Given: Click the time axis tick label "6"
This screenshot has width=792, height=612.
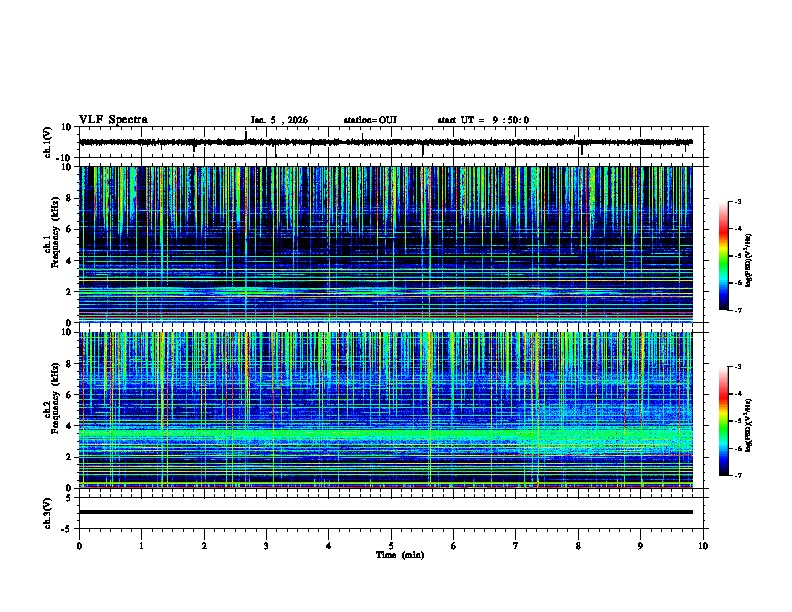Looking at the screenshot, I should [x=454, y=546].
